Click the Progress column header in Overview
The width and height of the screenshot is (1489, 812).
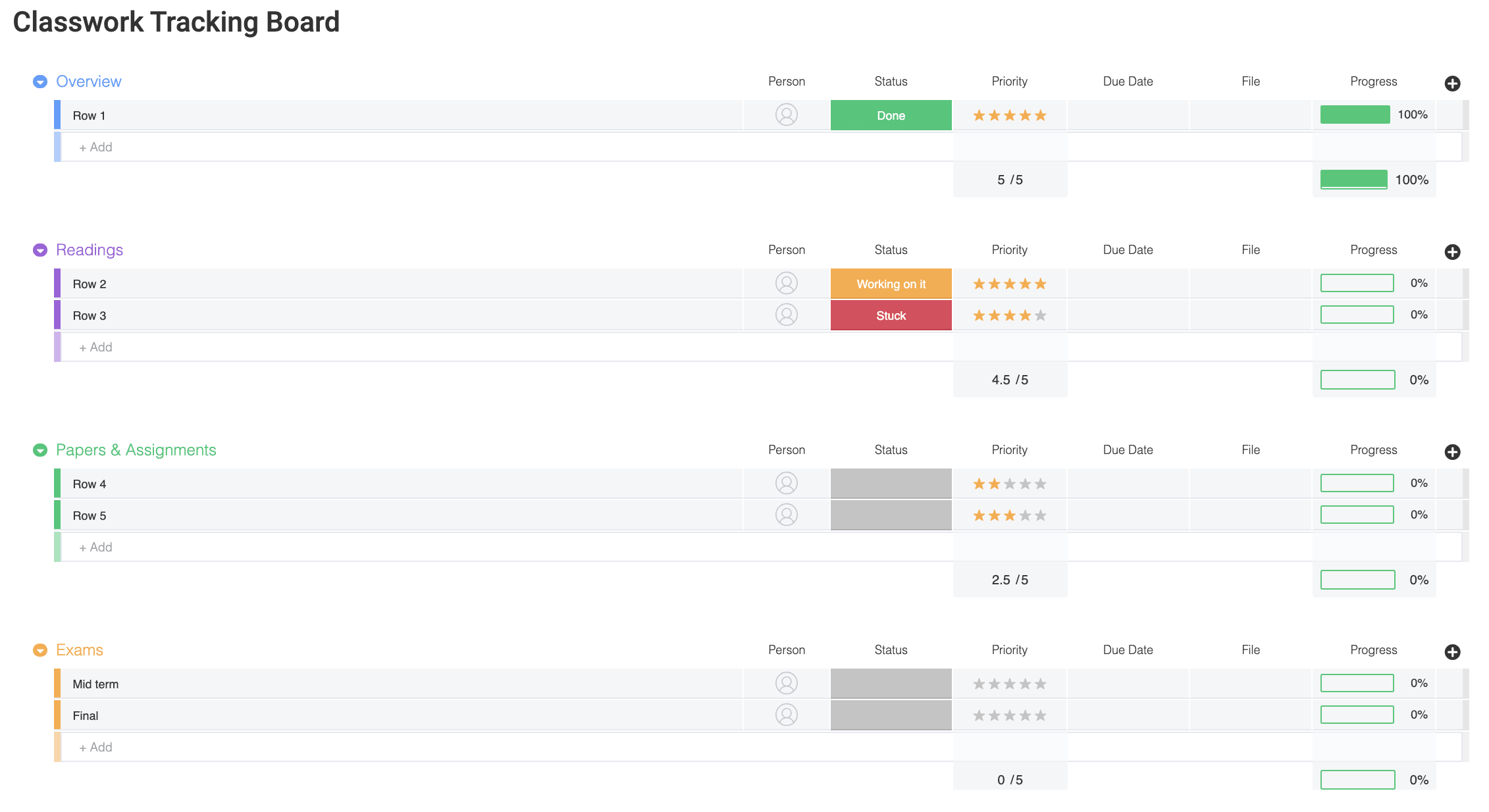1374,82
